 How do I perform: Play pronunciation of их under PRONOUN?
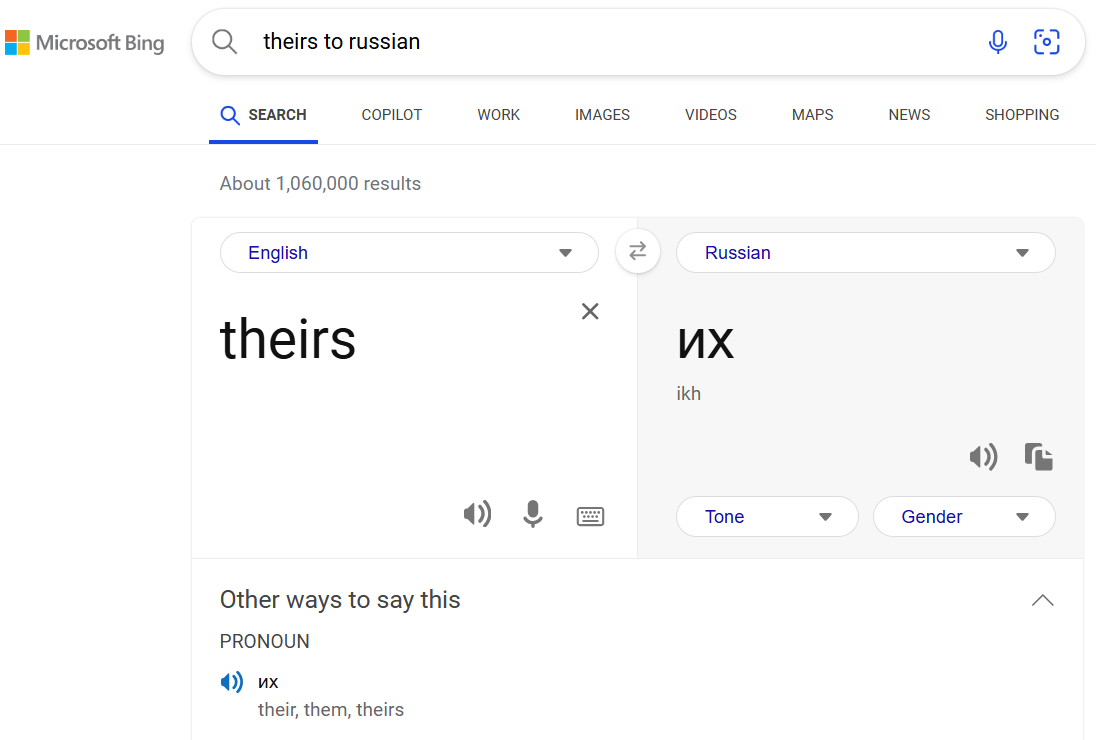click(232, 682)
